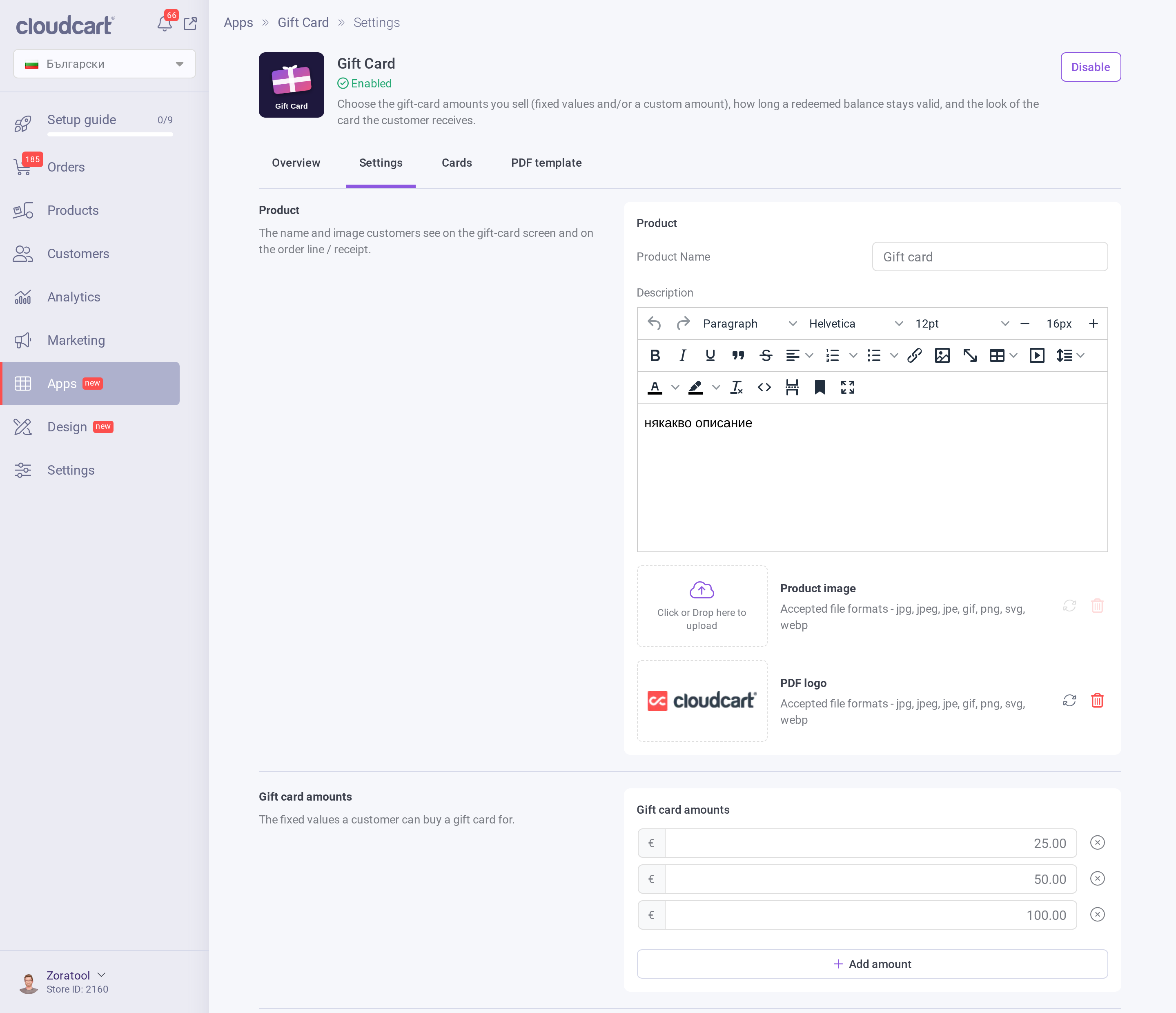Viewport: 1176px width, 1013px height.
Task: Replace the PDF logo image
Action: pyautogui.click(x=1069, y=701)
